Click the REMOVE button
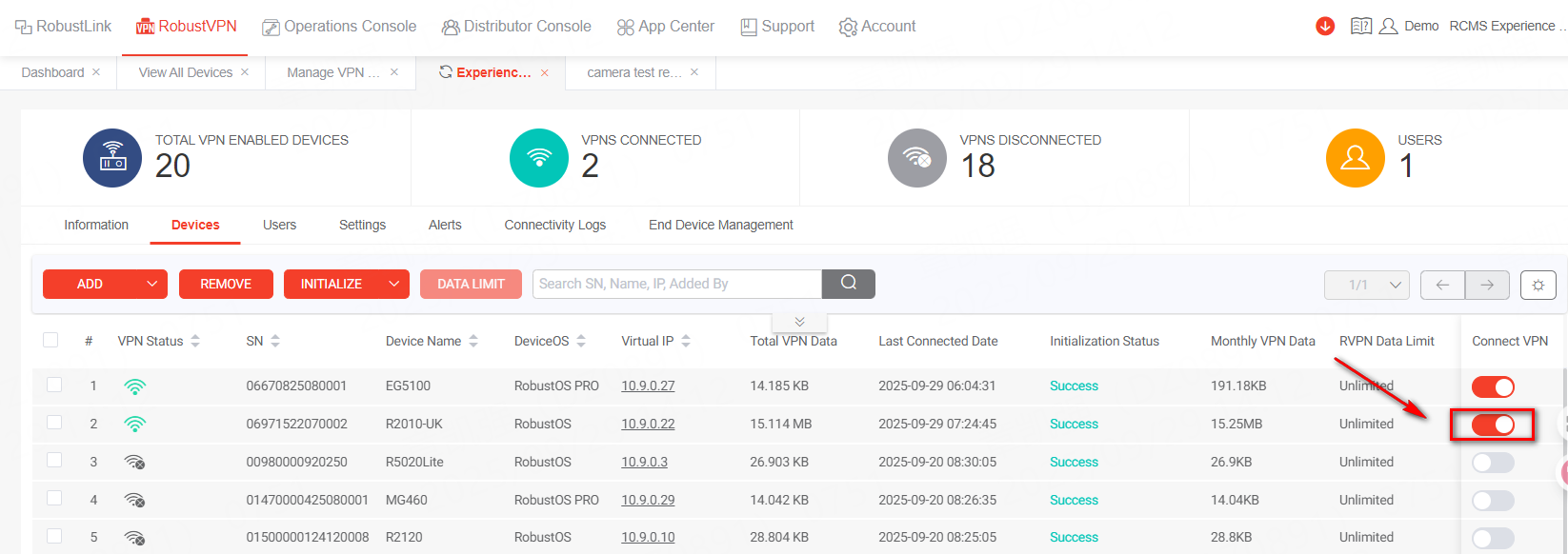Image resolution: width=1568 pixels, height=554 pixels. point(226,285)
